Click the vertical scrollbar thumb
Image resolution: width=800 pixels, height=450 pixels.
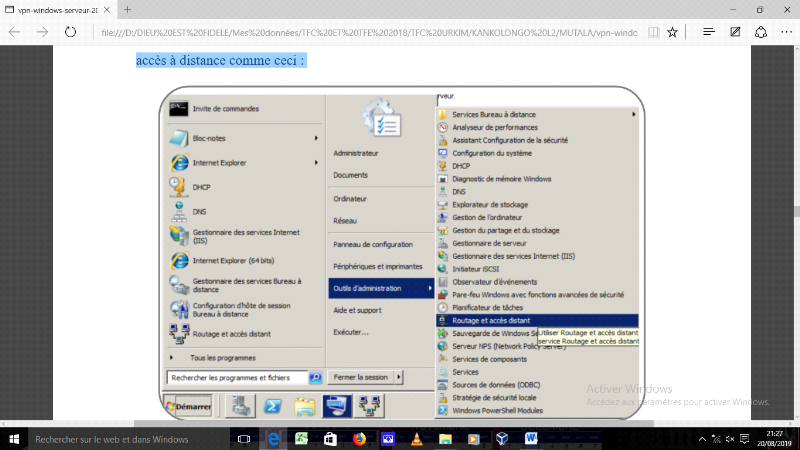point(796,212)
